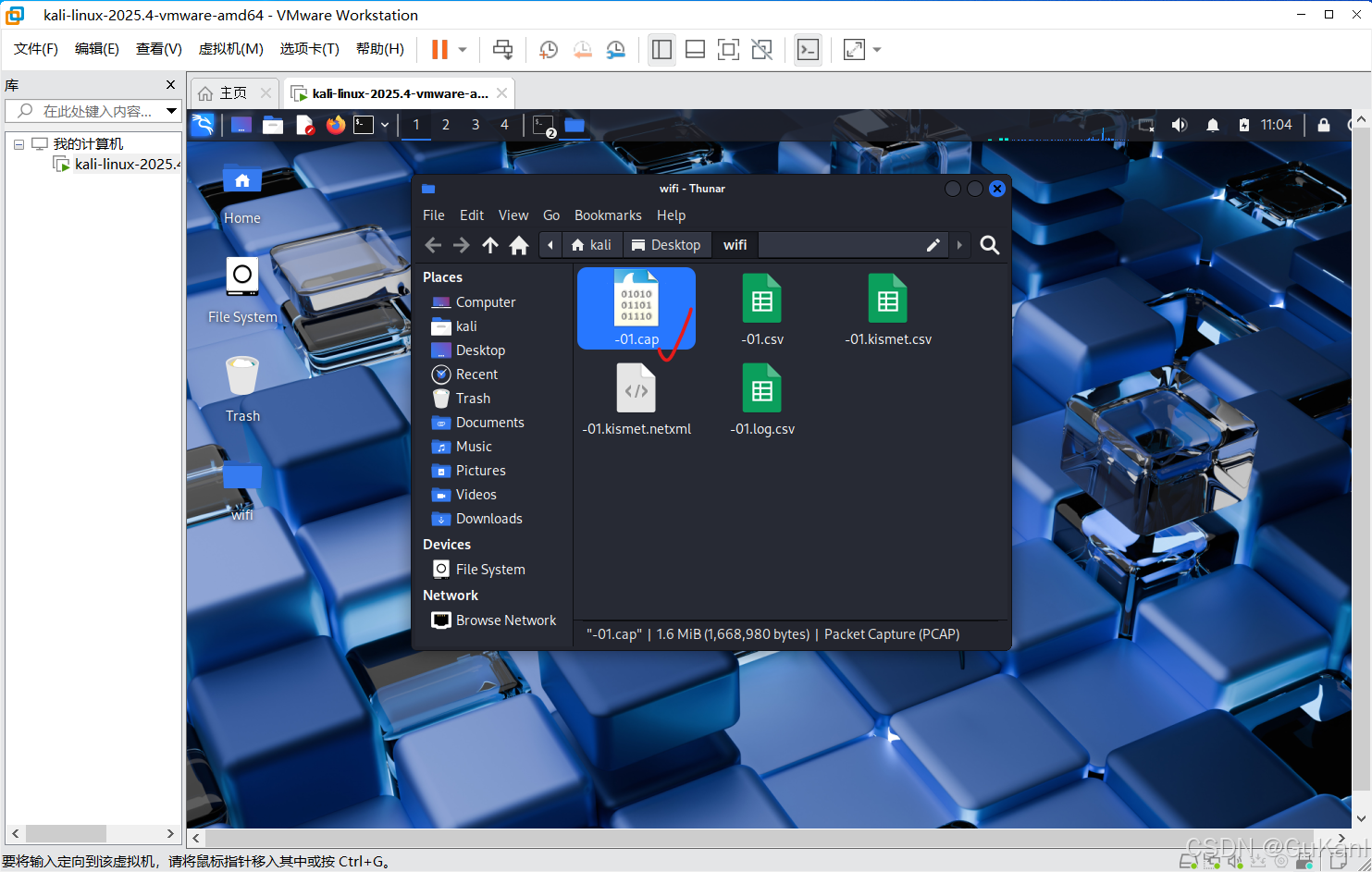1372x872 pixels.
Task: Open Thunar Bookmarks menu
Action: point(608,215)
